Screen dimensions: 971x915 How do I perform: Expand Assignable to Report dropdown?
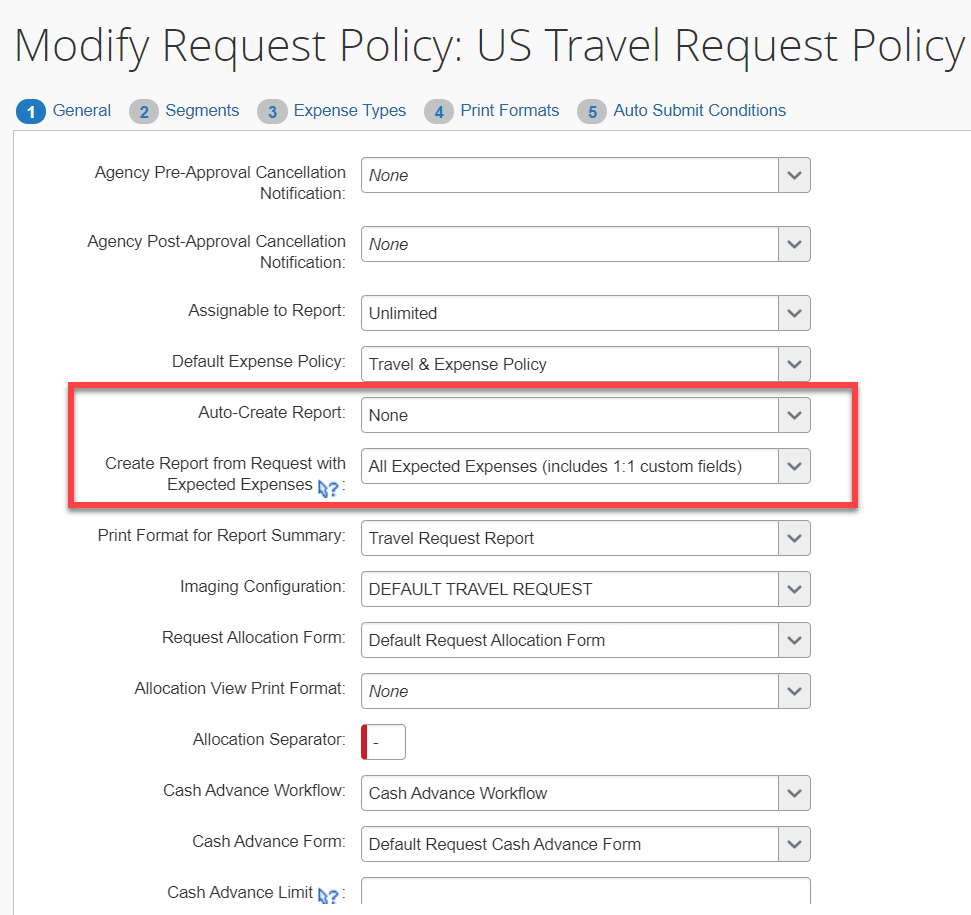point(794,313)
